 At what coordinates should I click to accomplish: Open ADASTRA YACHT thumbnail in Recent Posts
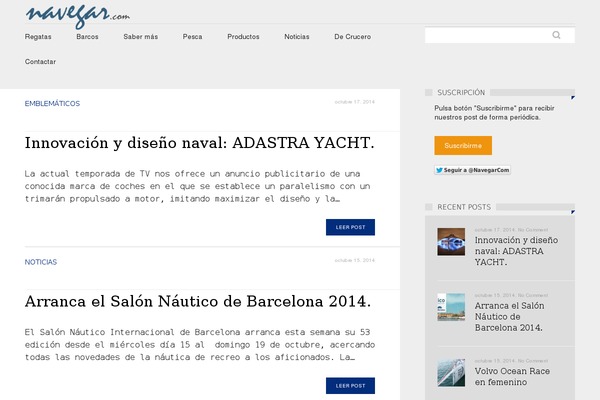[x=451, y=242]
